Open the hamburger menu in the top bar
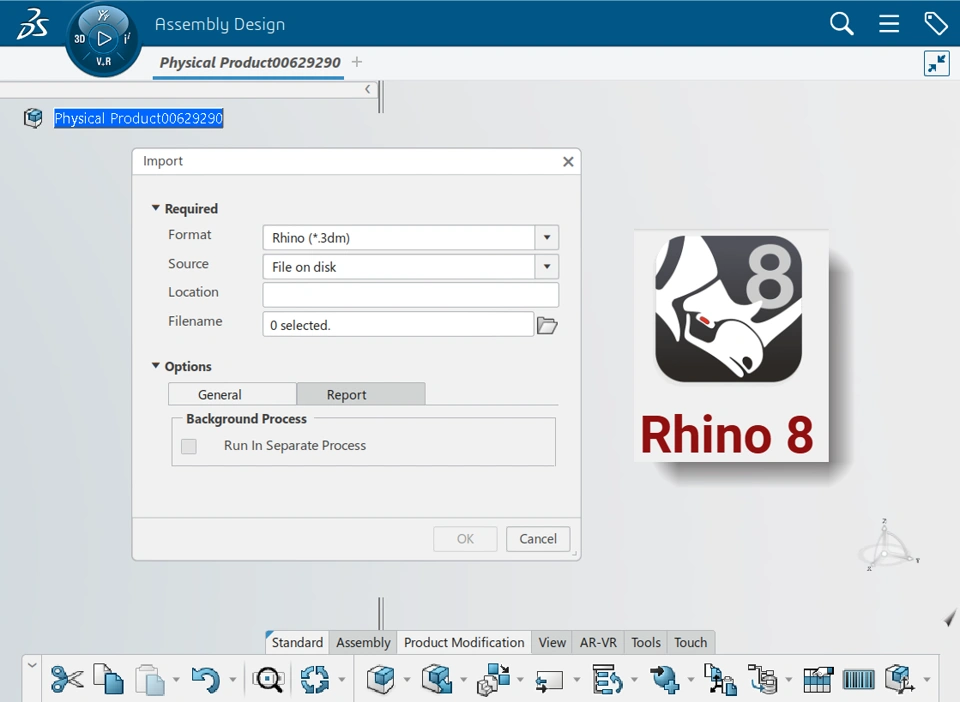The height and width of the screenshot is (702, 960). pyautogui.click(x=889, y=24)
